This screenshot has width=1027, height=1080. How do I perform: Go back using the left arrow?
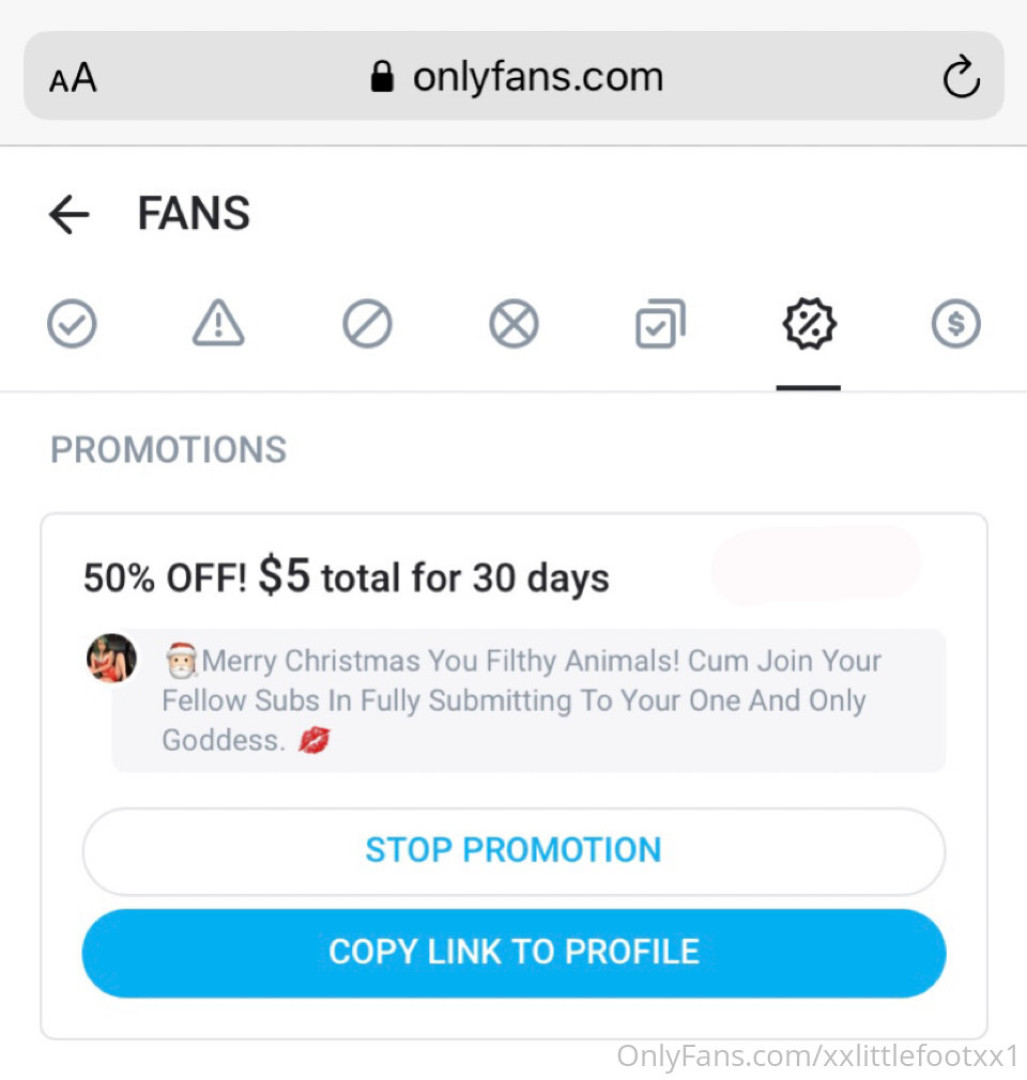69,214
